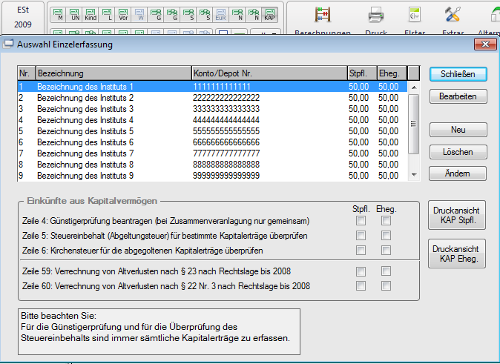Check Zeile 60 Altverluste § 22 for Stpfl.
Screen dimensions: 500x364
click(x=361, y=286)
